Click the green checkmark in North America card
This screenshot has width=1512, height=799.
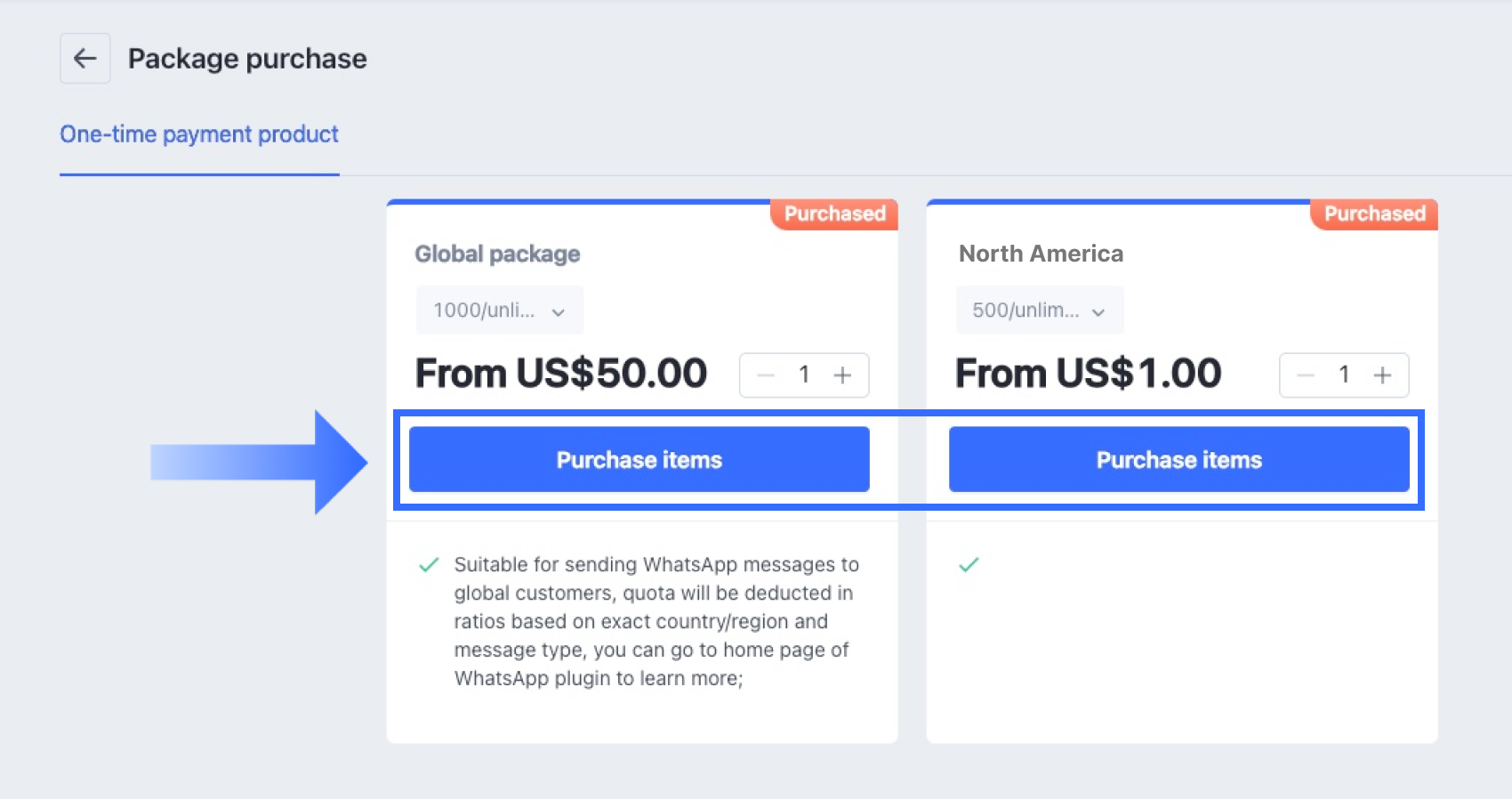point(969,565)
